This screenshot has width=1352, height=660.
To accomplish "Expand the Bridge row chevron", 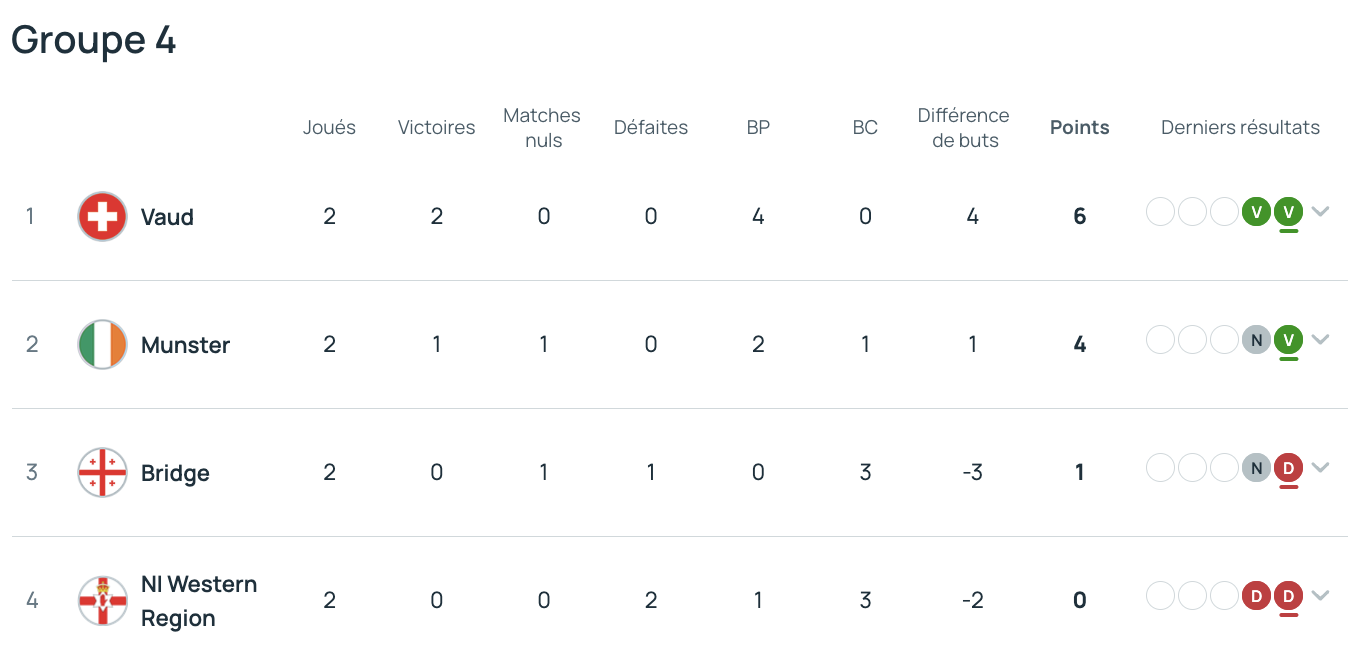I will tap(1320, 467).
